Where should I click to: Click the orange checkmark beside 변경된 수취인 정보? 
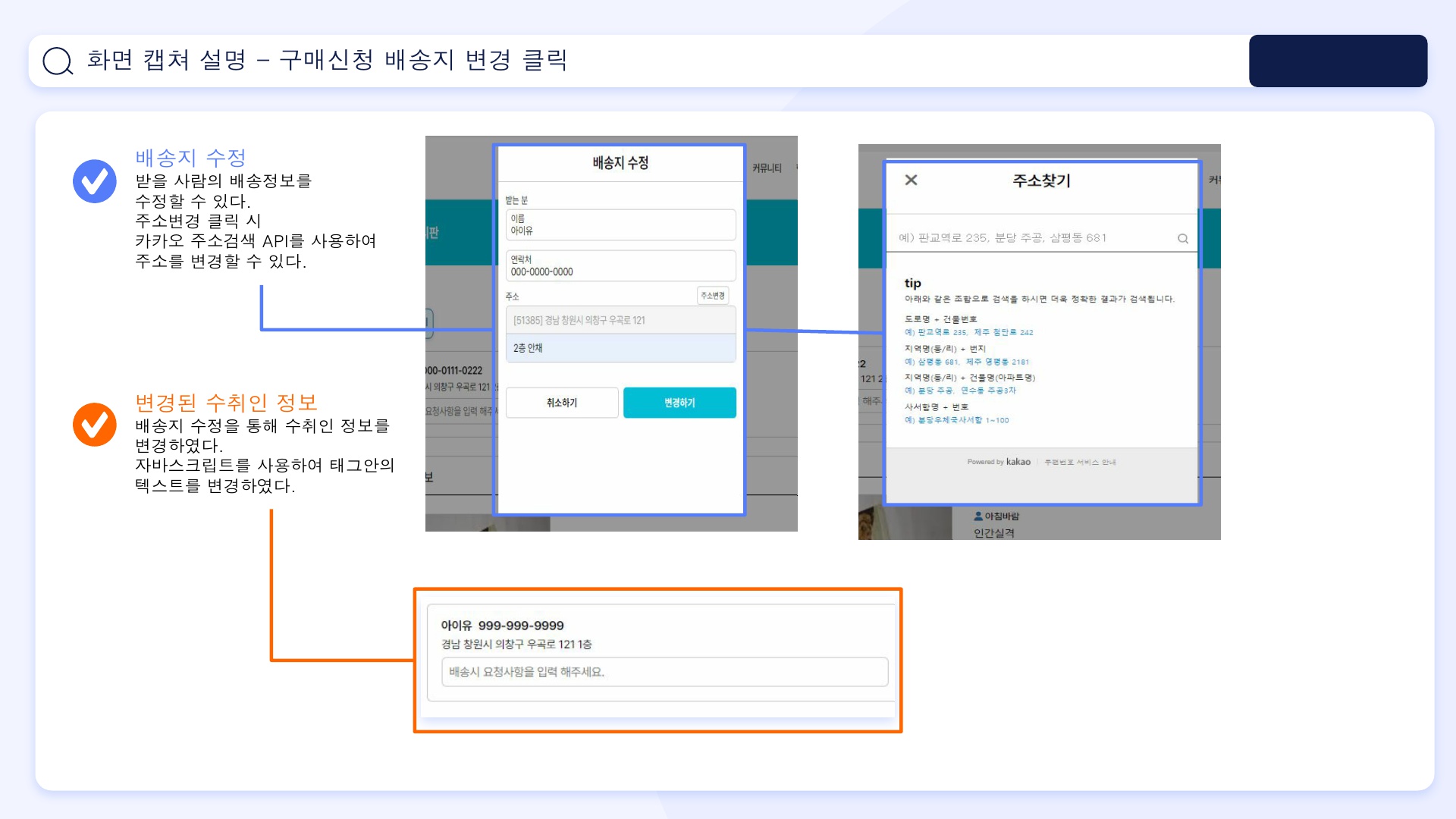(95, 425)
